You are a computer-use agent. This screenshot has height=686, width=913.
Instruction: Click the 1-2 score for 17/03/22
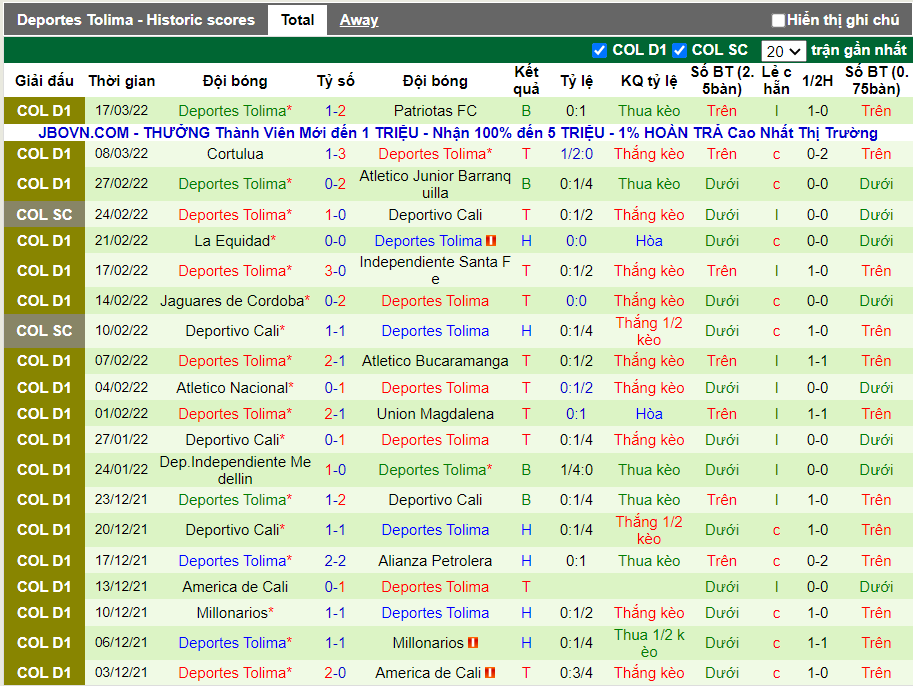(335, 111)
